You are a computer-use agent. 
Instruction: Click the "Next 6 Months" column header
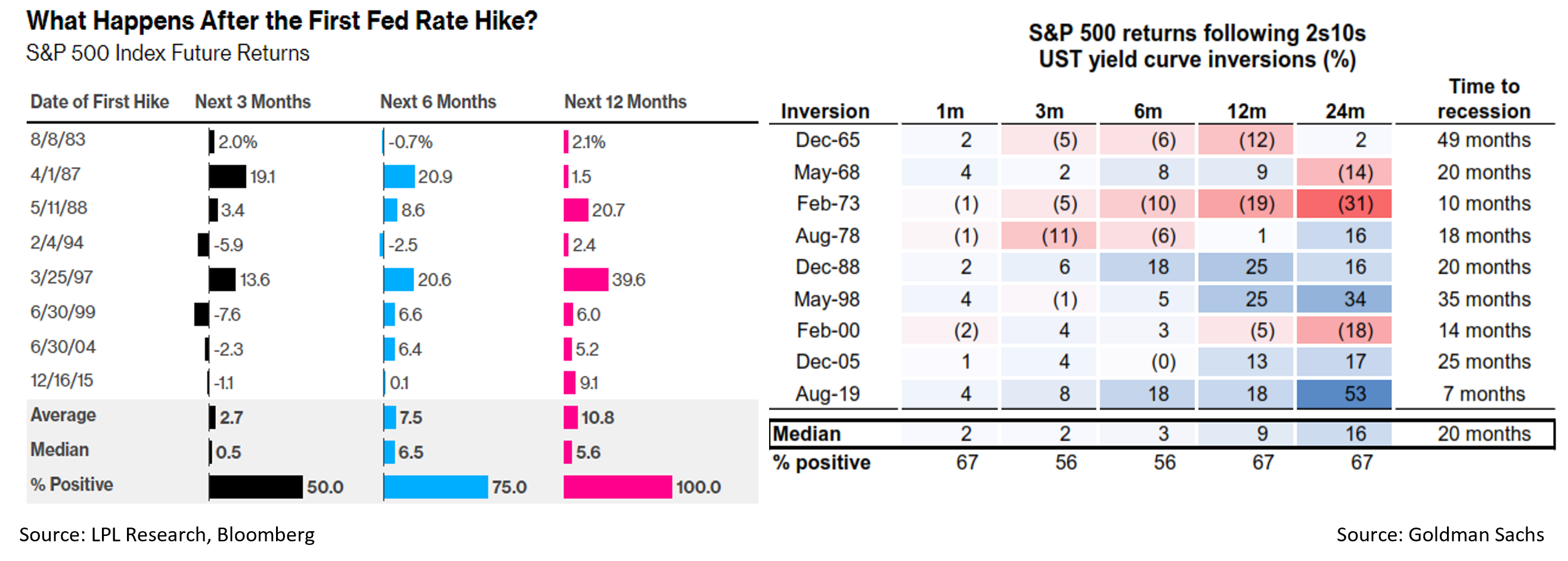[438, 101]
